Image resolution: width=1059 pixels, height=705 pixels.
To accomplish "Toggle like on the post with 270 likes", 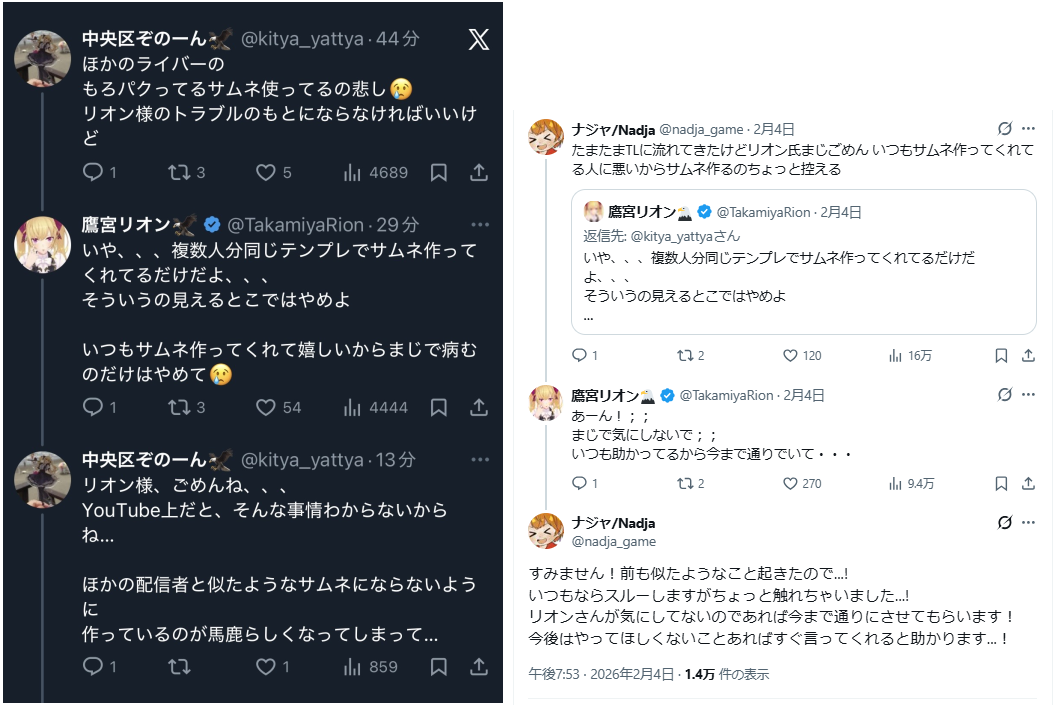I will pos(790,483).
